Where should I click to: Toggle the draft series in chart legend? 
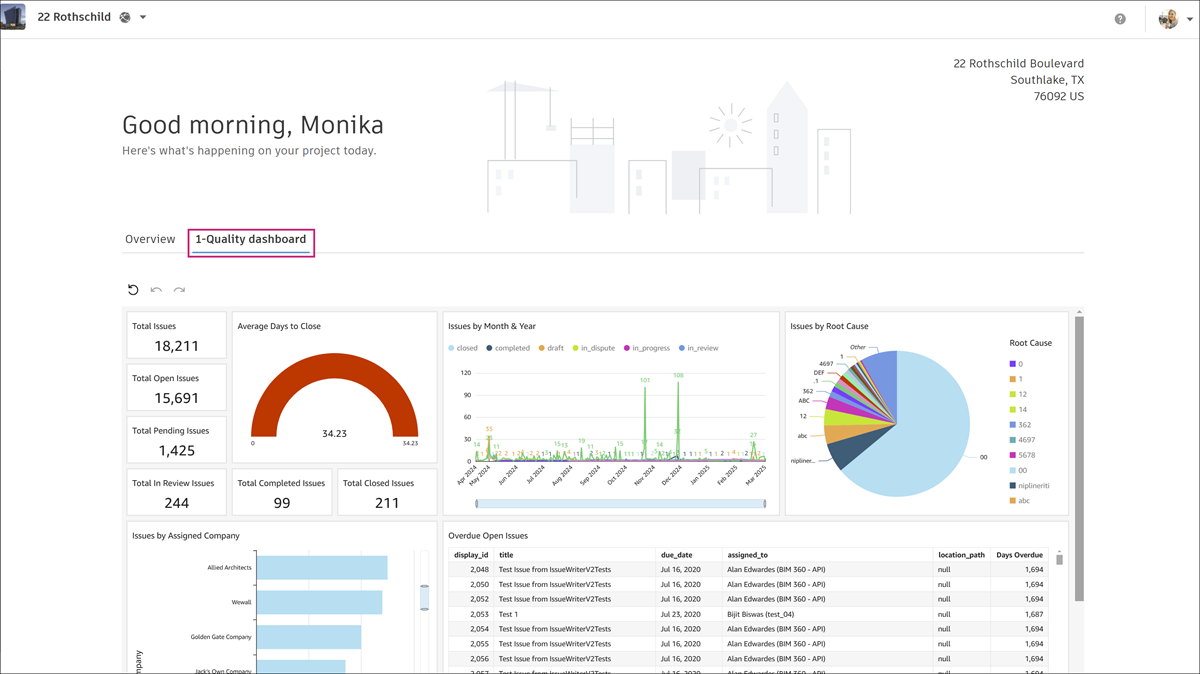[x=551, y=348]
